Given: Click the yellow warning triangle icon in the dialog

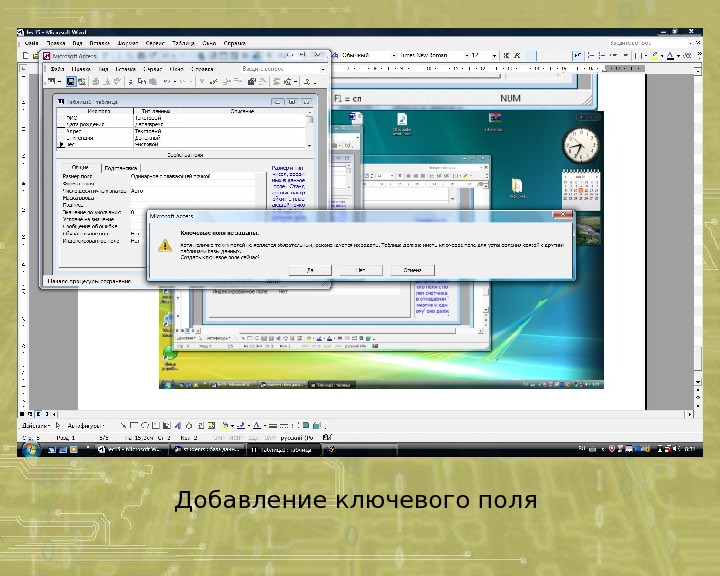Looking at the screenshot, I should (x=165, y=246).
